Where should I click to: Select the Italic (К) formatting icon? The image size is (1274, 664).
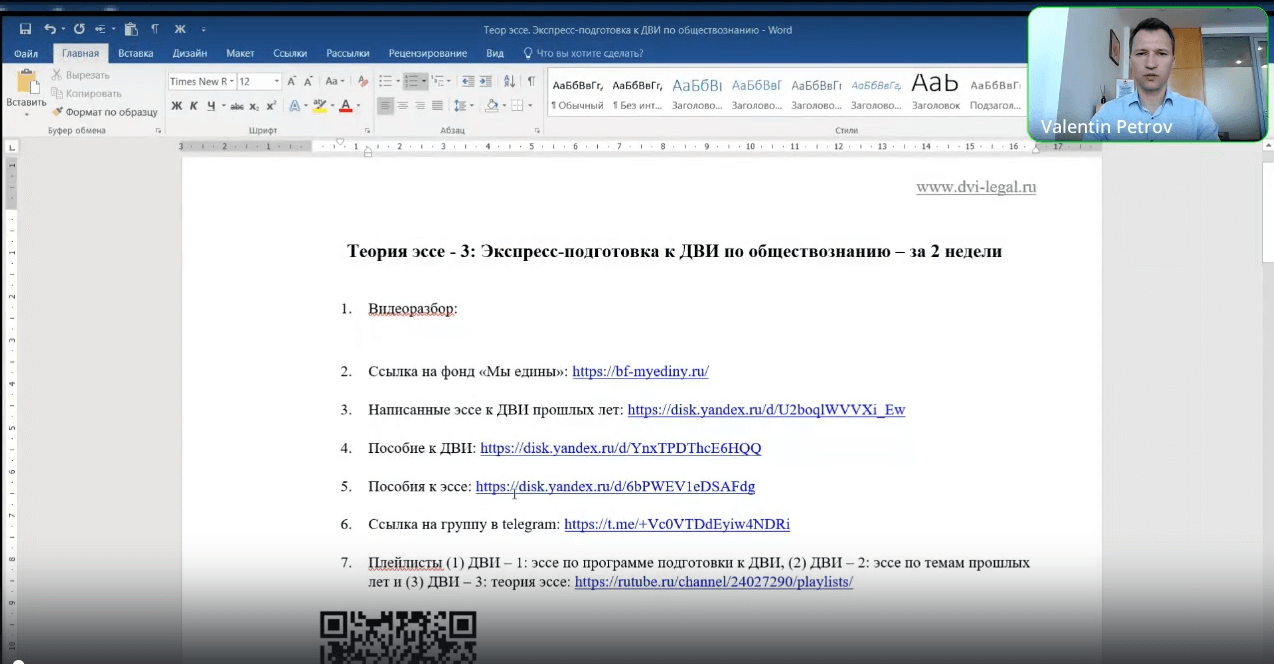pyautogui.click(x=193, y=105)
